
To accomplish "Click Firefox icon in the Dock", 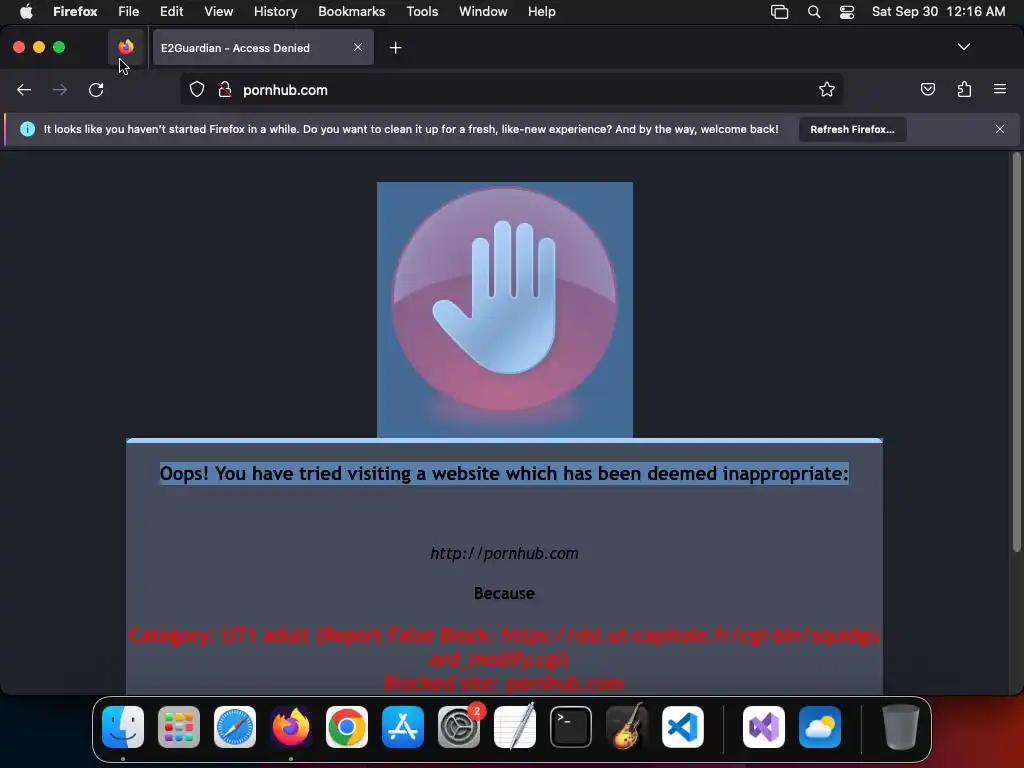I will pos(291,727).
